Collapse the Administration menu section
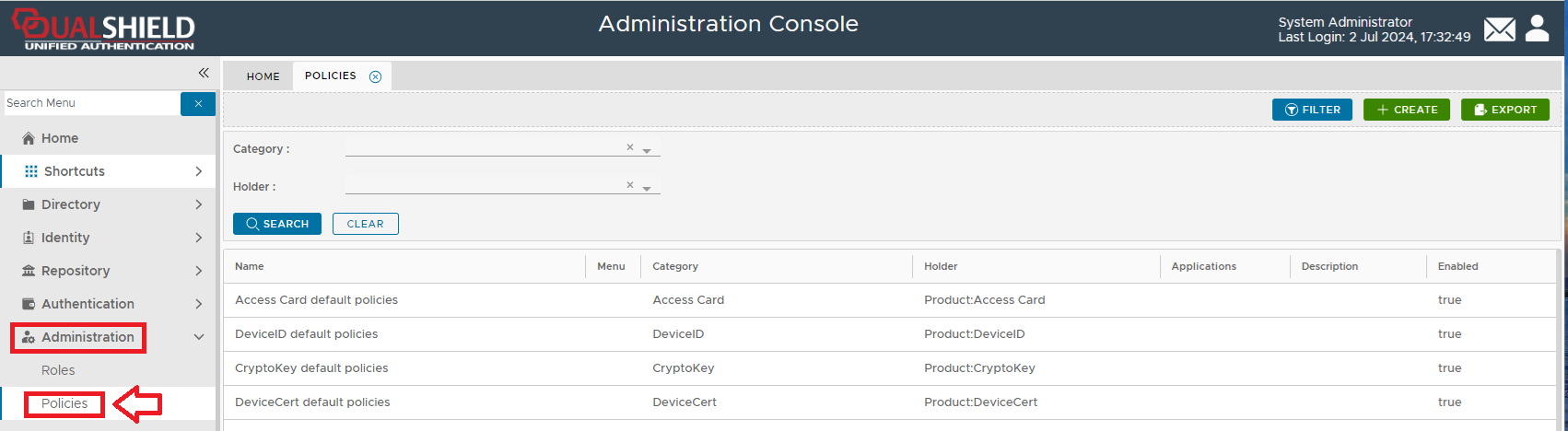This screenshot has height=431, width=1568. [198, 337]
